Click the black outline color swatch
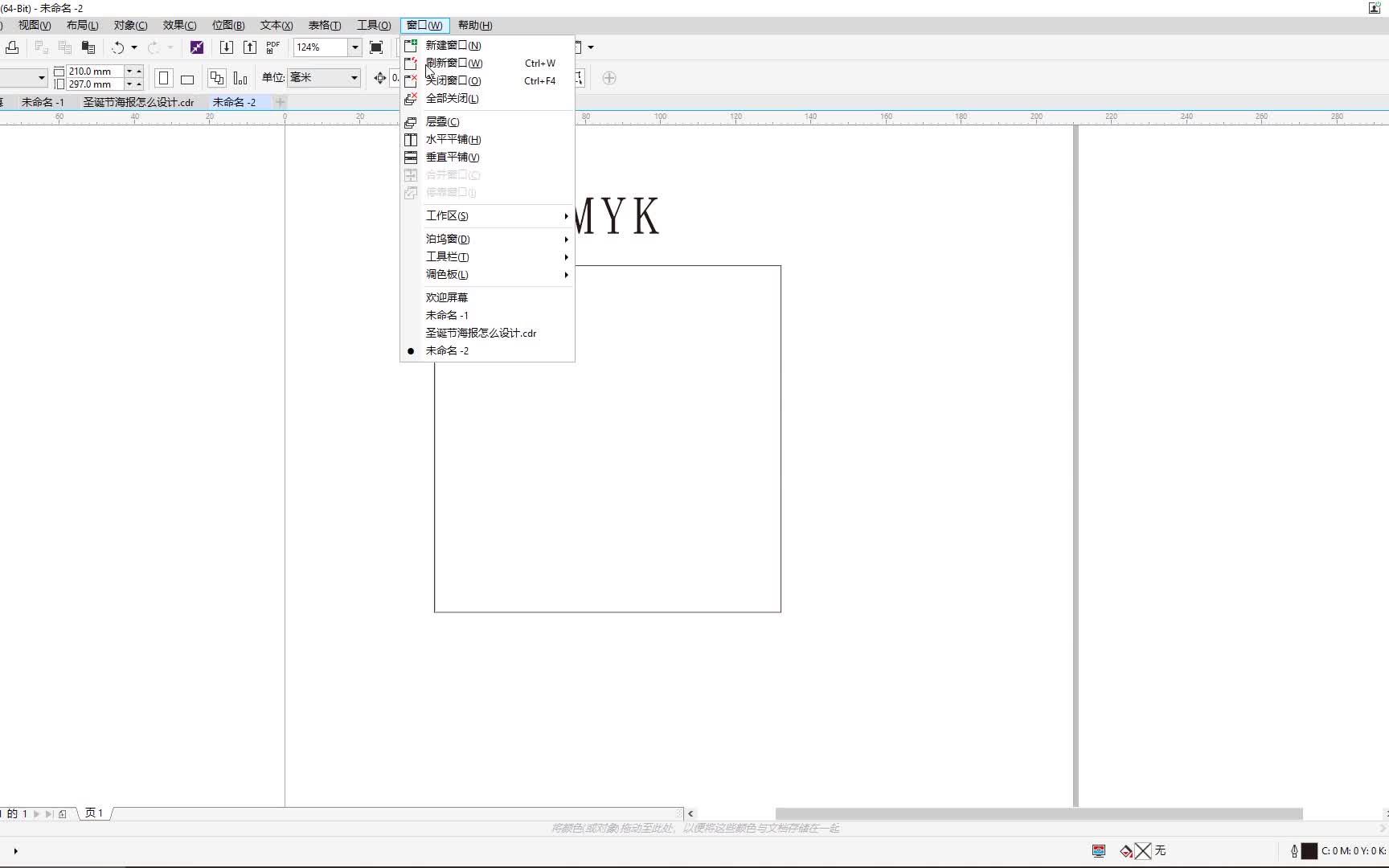The height and width of the screenshot is (868, 1389). tap(1309, 851)
